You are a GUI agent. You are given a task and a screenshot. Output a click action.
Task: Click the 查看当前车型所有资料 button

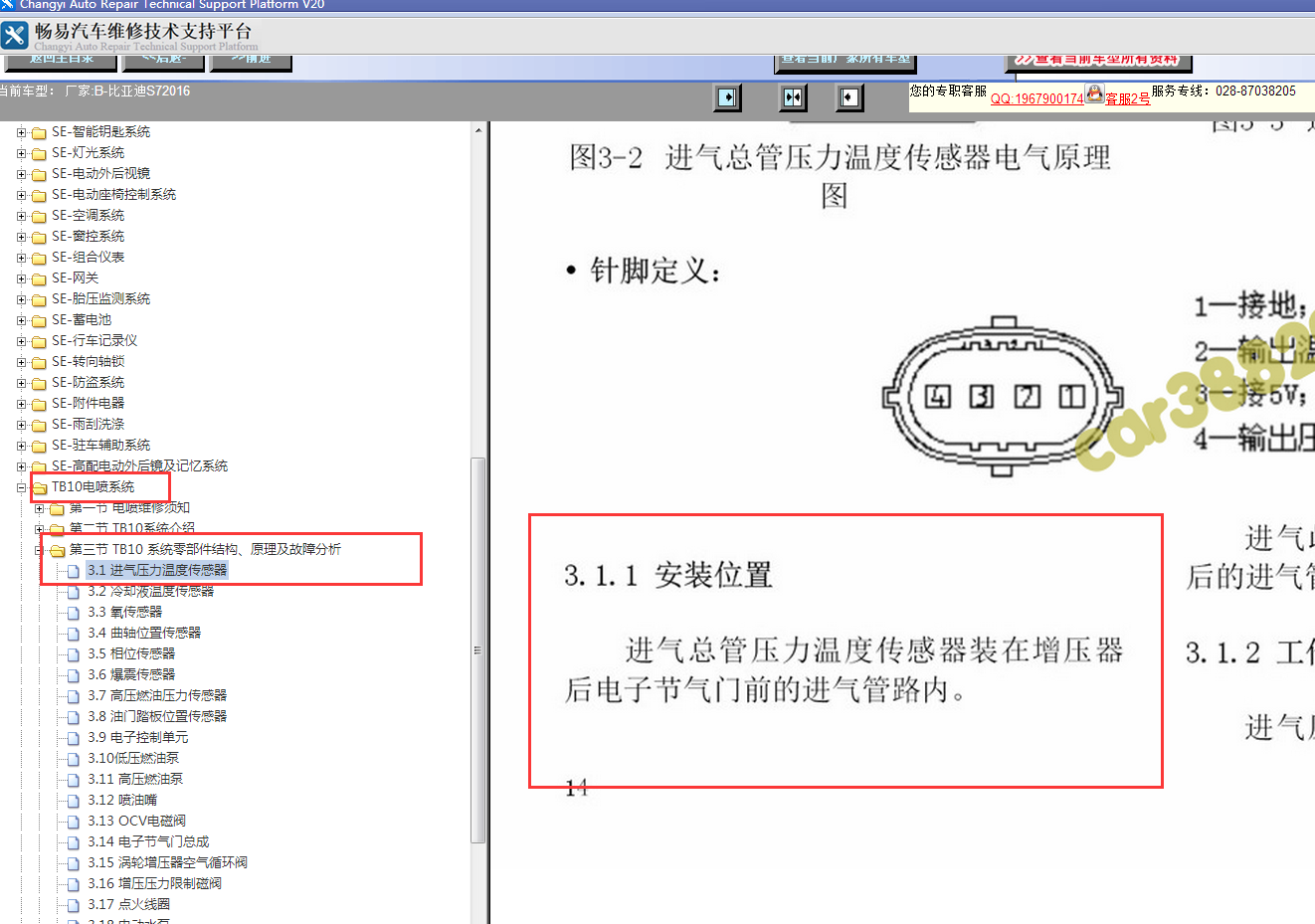coord(1099,62)
